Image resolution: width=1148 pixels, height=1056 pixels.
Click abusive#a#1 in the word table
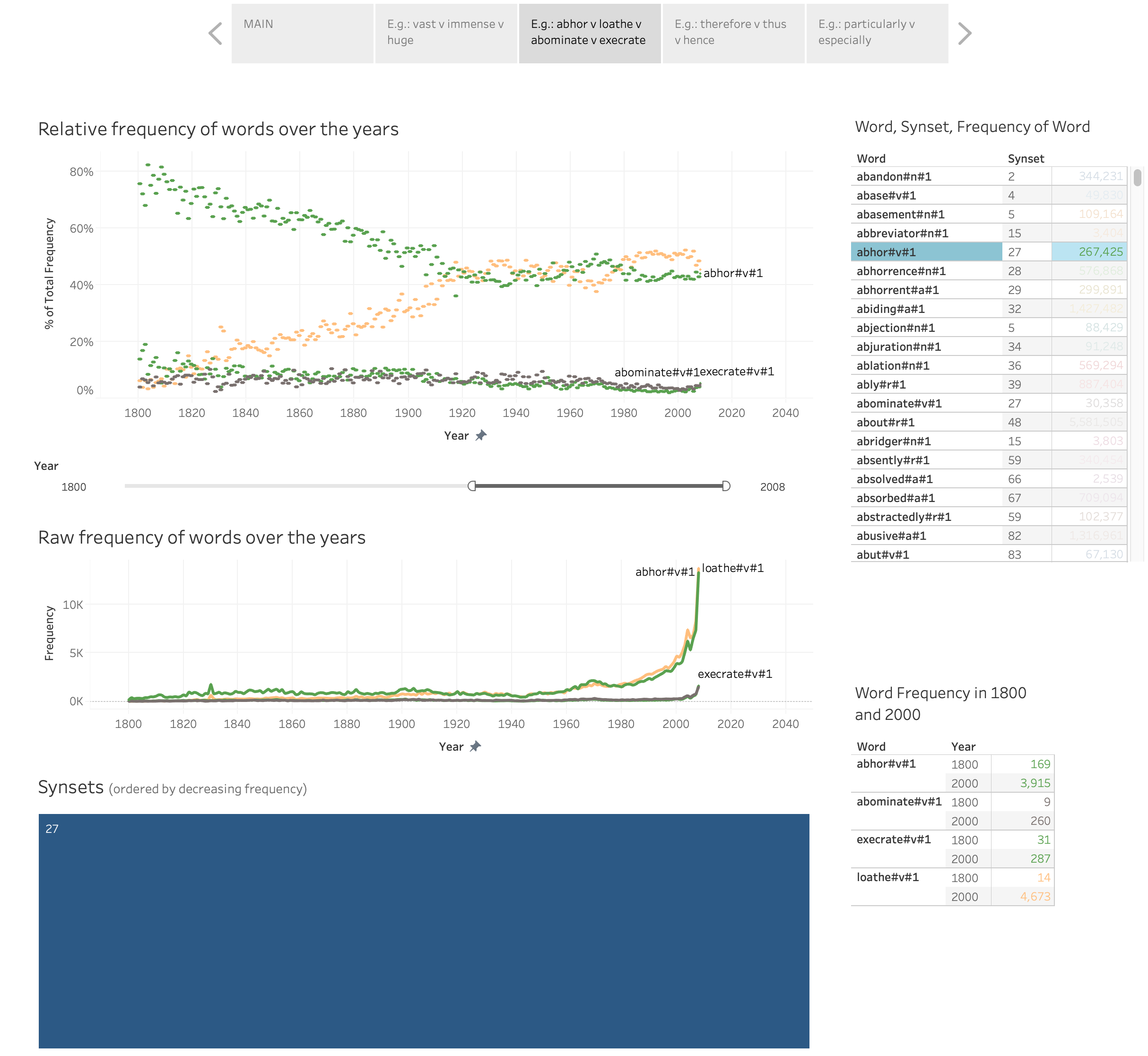pos(891,536)
